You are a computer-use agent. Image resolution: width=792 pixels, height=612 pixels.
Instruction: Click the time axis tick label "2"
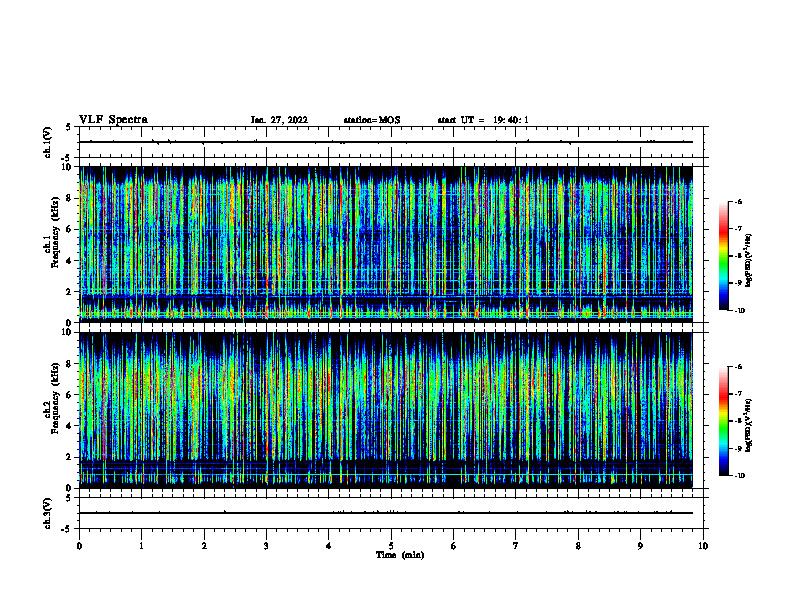click(204, 546)
